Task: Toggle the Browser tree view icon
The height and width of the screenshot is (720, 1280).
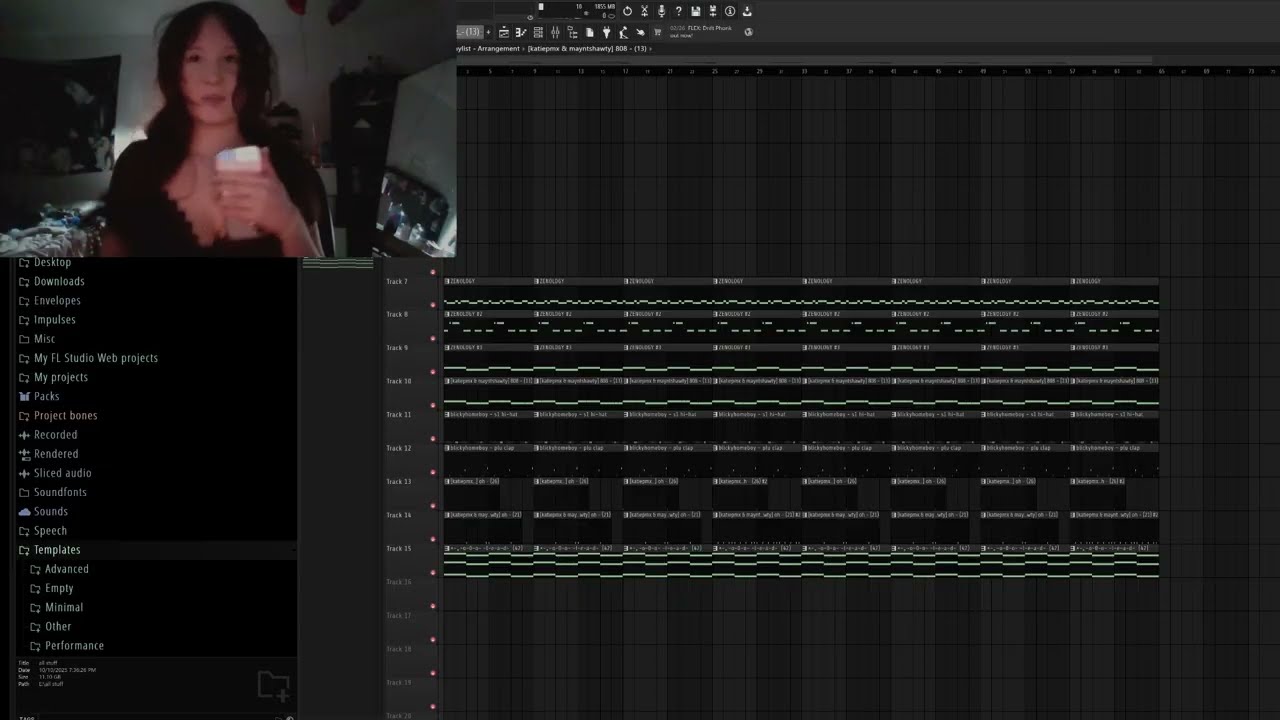Action: [572, 32]
